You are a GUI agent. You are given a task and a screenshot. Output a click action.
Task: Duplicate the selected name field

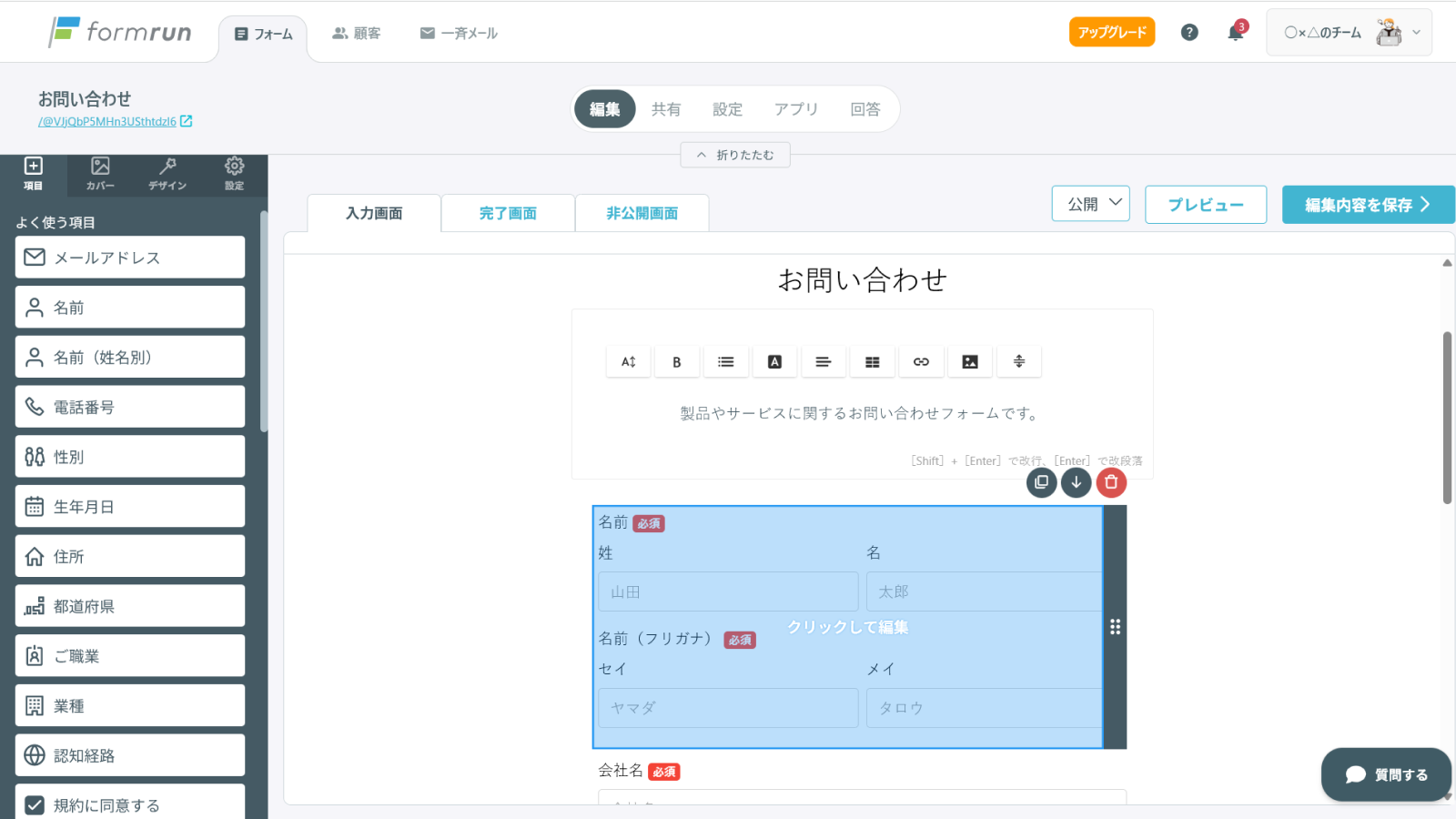1042,482
